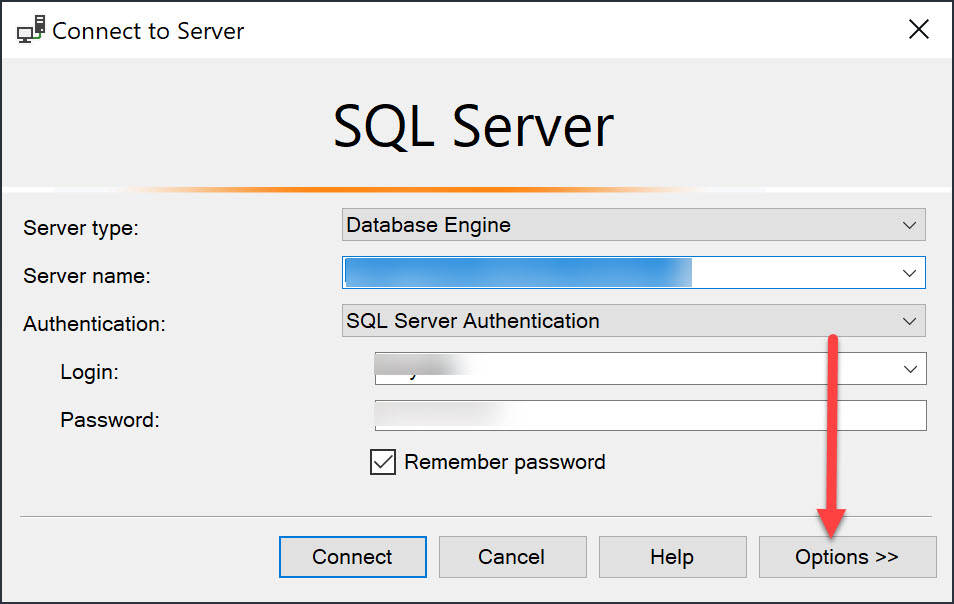Screen dimensions: 954x604
Task: Click the Connect to Server title text
Action: [x=148, y=31]
